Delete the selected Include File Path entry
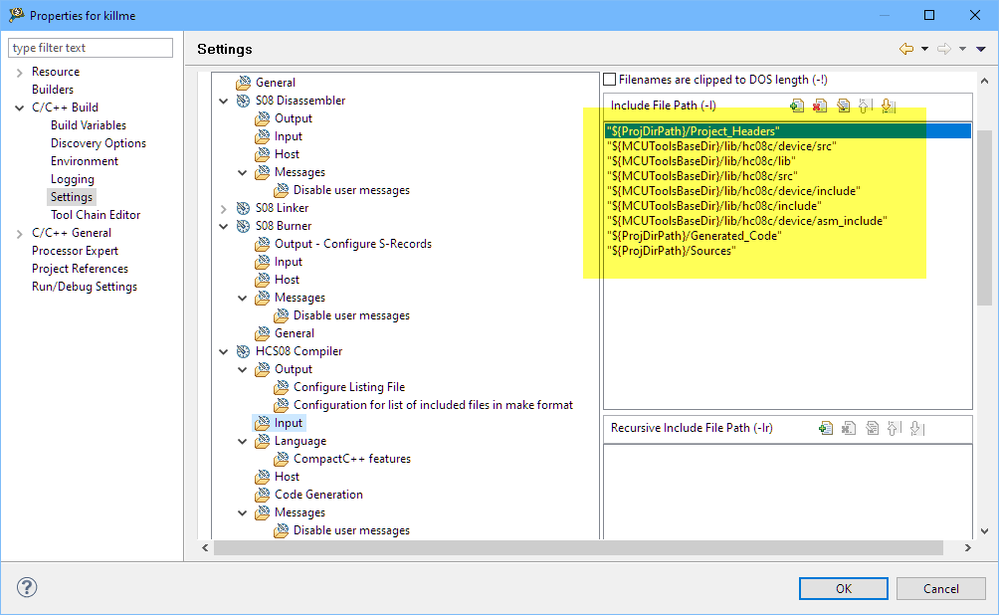 pyautogui.click(x=820, y=106)
